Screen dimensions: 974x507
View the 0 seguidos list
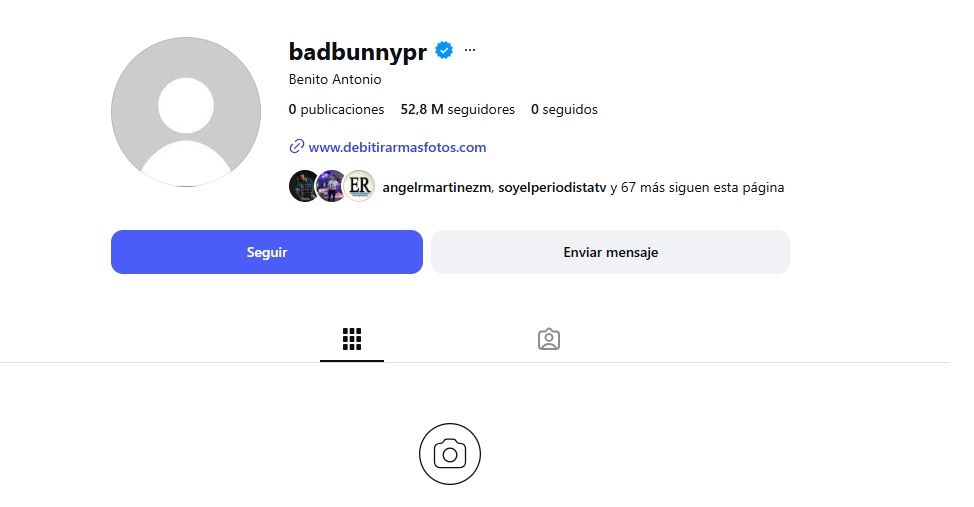point(564,109)
